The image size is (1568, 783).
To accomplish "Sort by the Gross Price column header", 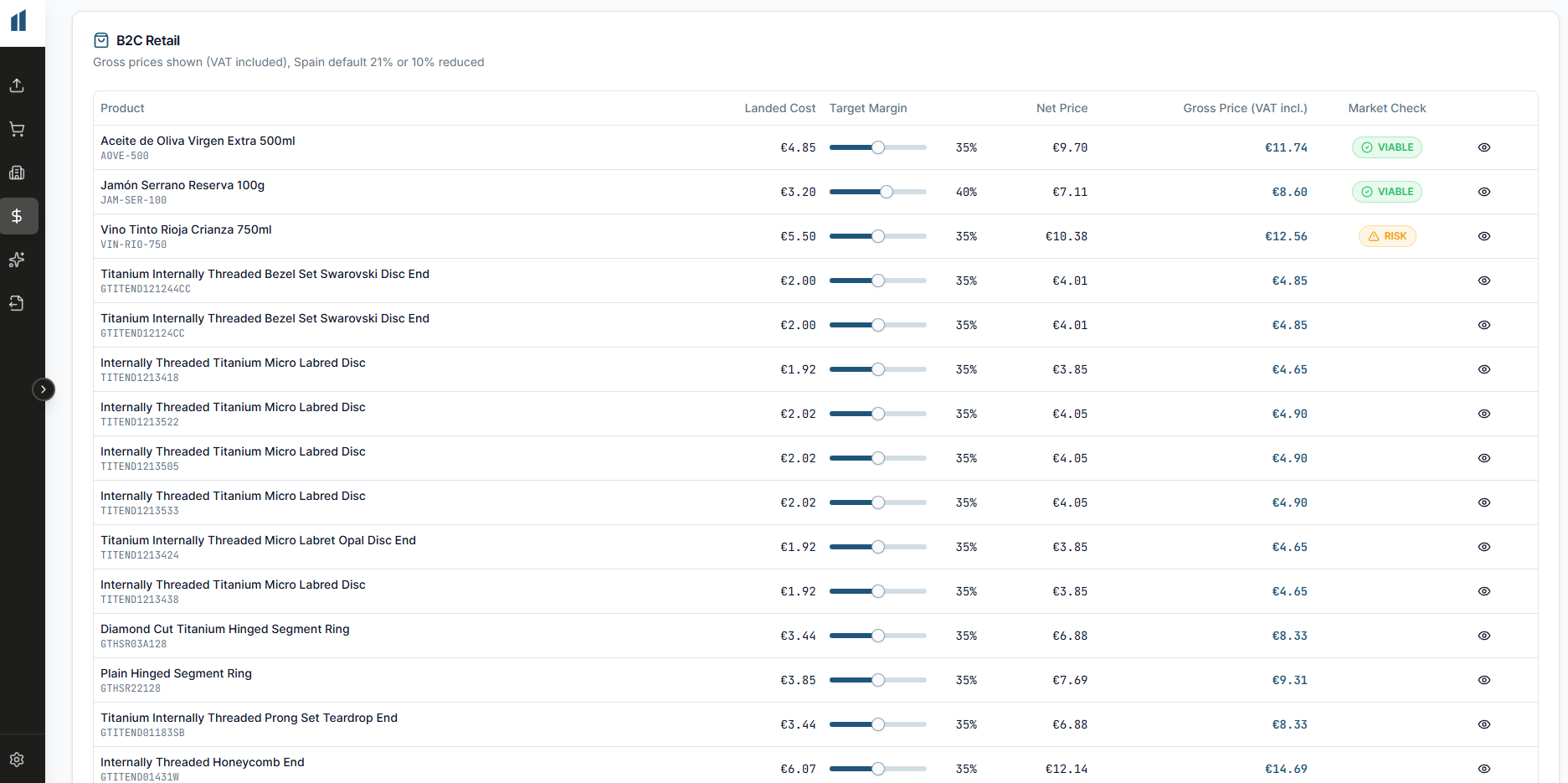I will click(x=1245, y=108).
